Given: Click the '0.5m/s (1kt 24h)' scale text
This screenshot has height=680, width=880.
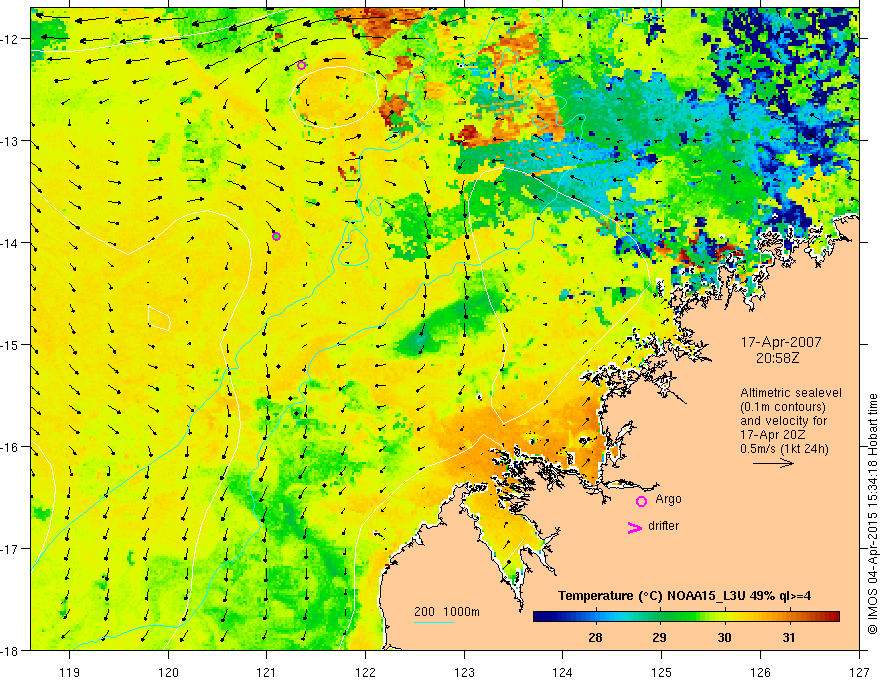Looking at the screenshot, I should click(784, 449).
